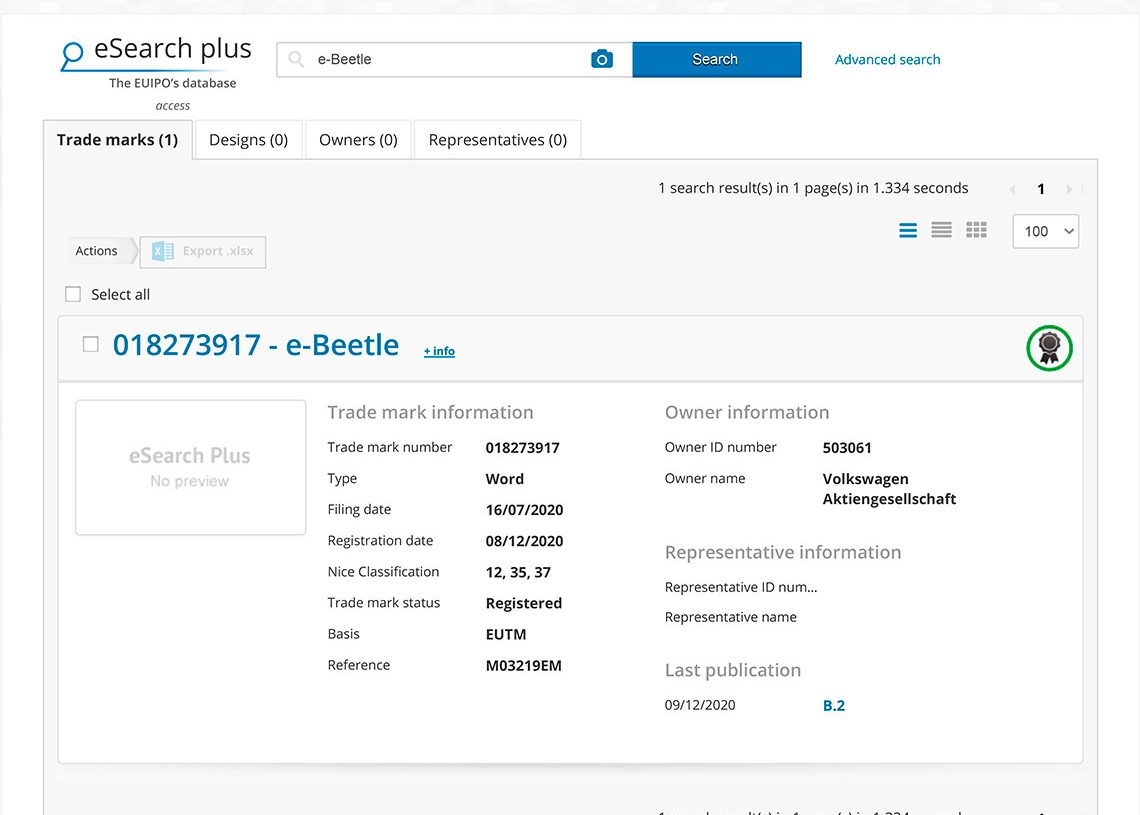Image resolution: width=1140 pixels, height=815 pixels.
Task: Open the Actions menu
Action: [x=97, y=251]
